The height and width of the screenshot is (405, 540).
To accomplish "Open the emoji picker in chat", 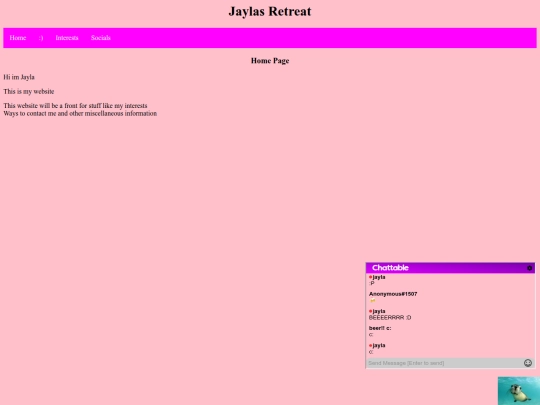I will click(528, 363).
